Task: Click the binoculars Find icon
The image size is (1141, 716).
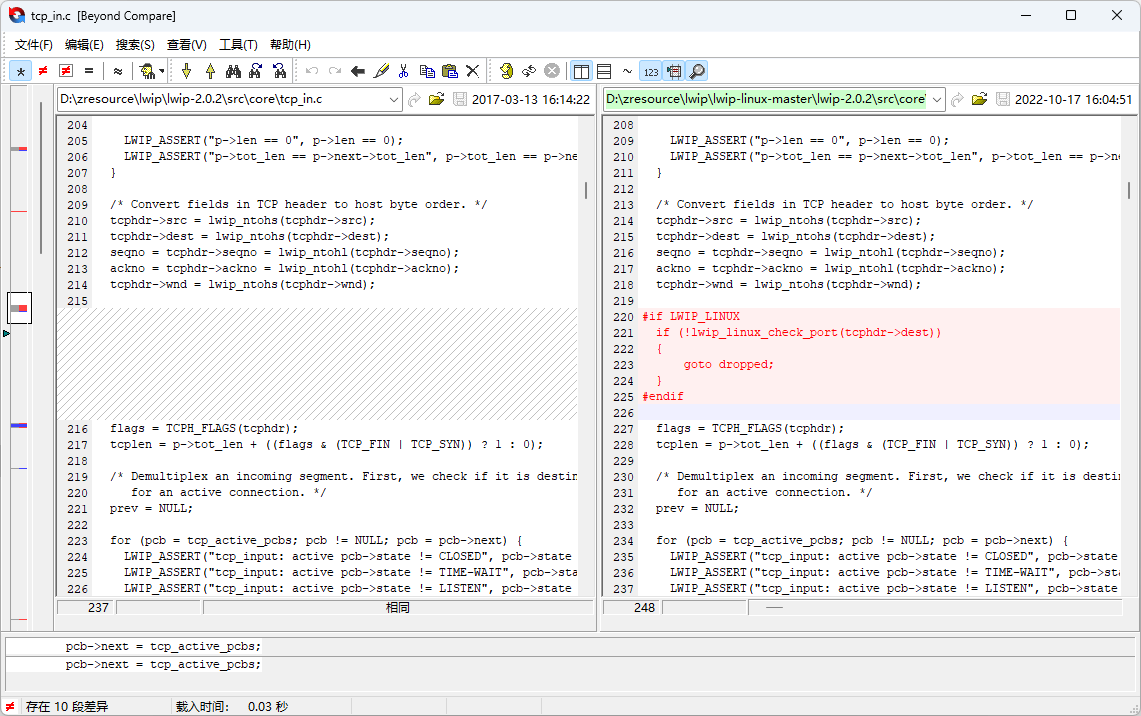Action: point(233,71)
